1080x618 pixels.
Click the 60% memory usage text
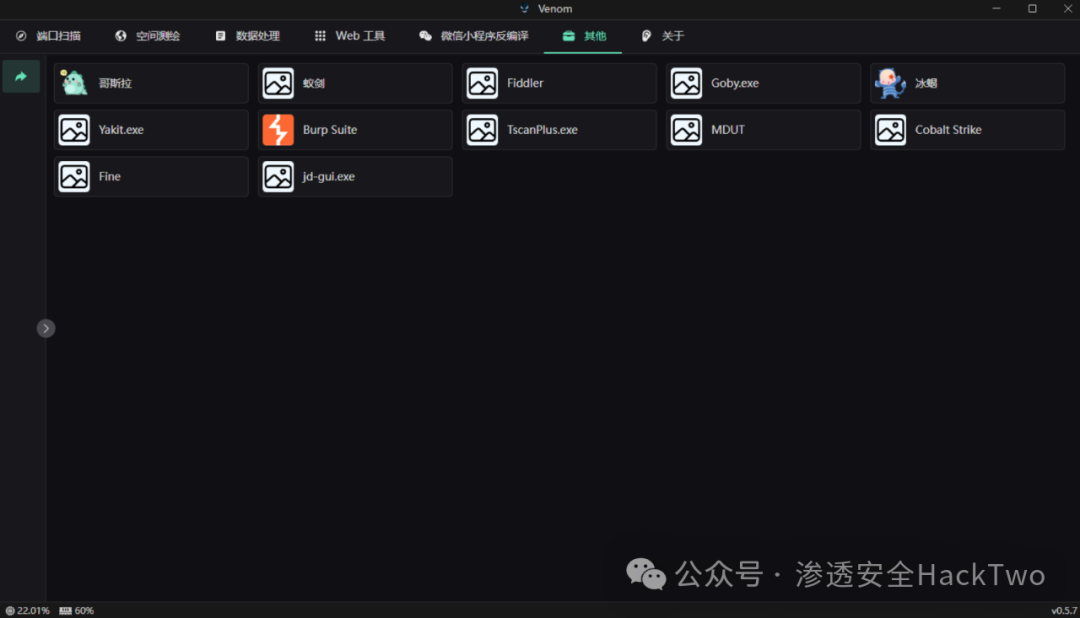coord(84,610)
